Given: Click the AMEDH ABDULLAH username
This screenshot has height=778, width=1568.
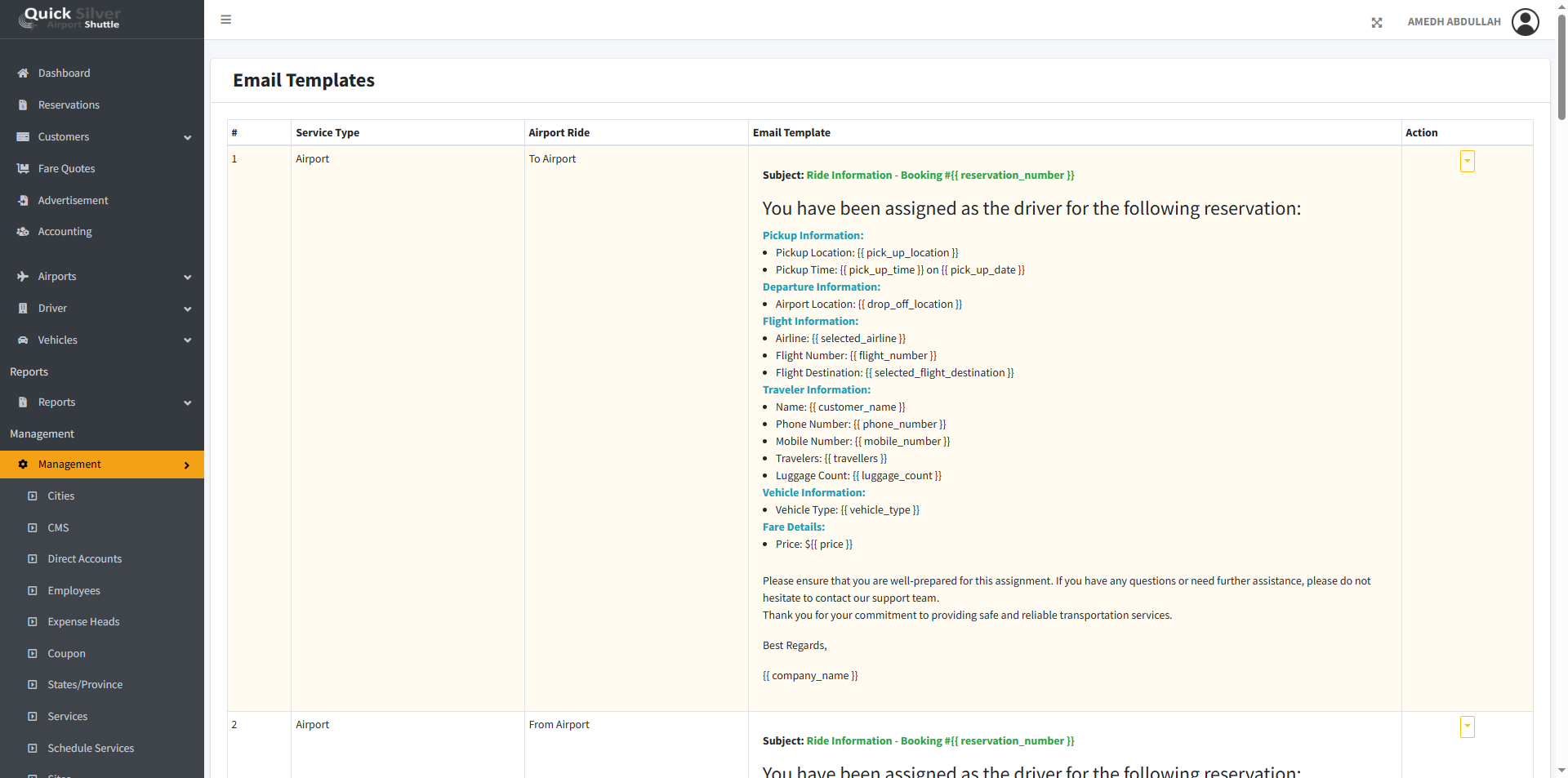Looking at the screenshot, I should coord(1454,22).
